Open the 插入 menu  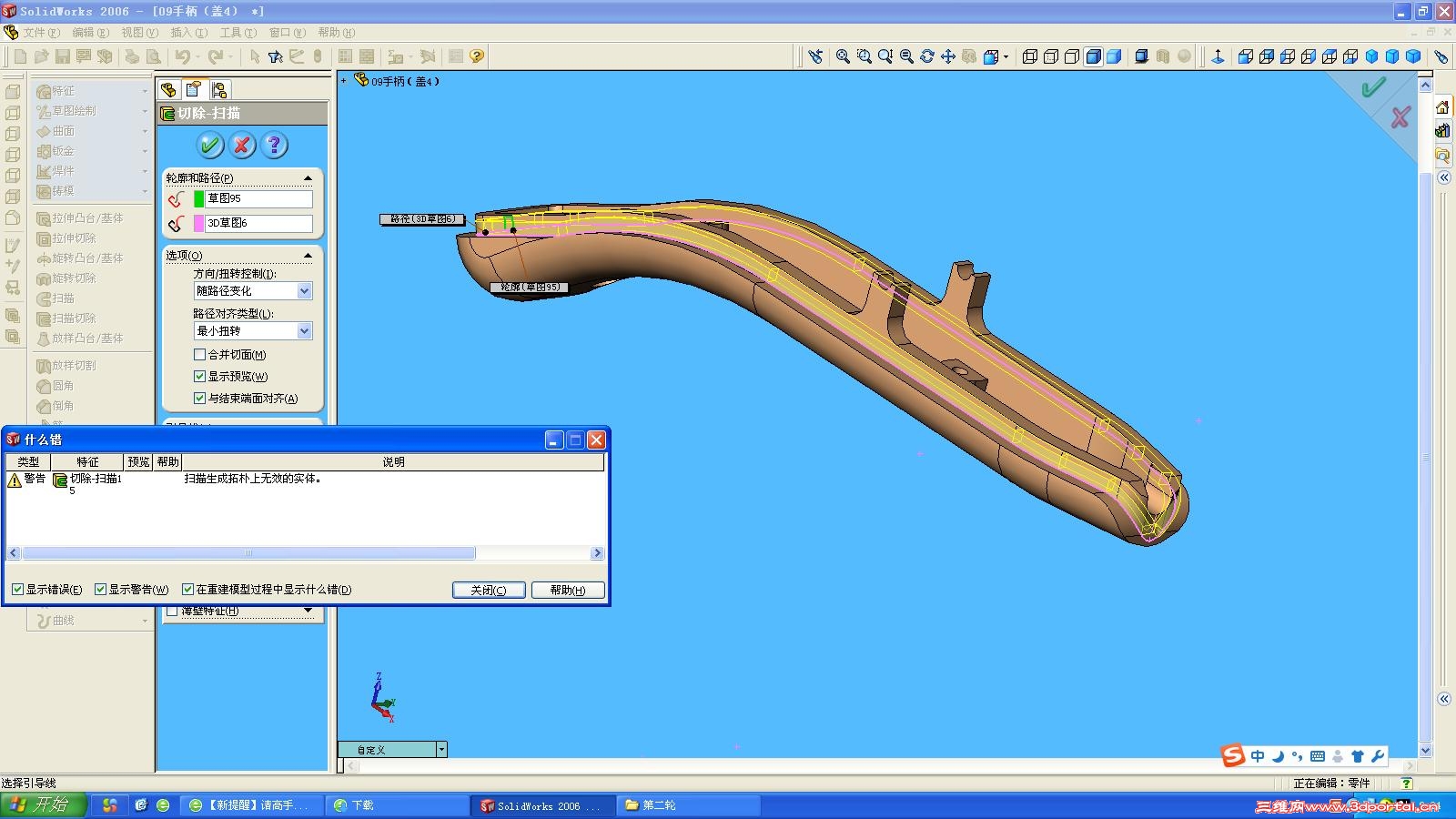(189, 33)
